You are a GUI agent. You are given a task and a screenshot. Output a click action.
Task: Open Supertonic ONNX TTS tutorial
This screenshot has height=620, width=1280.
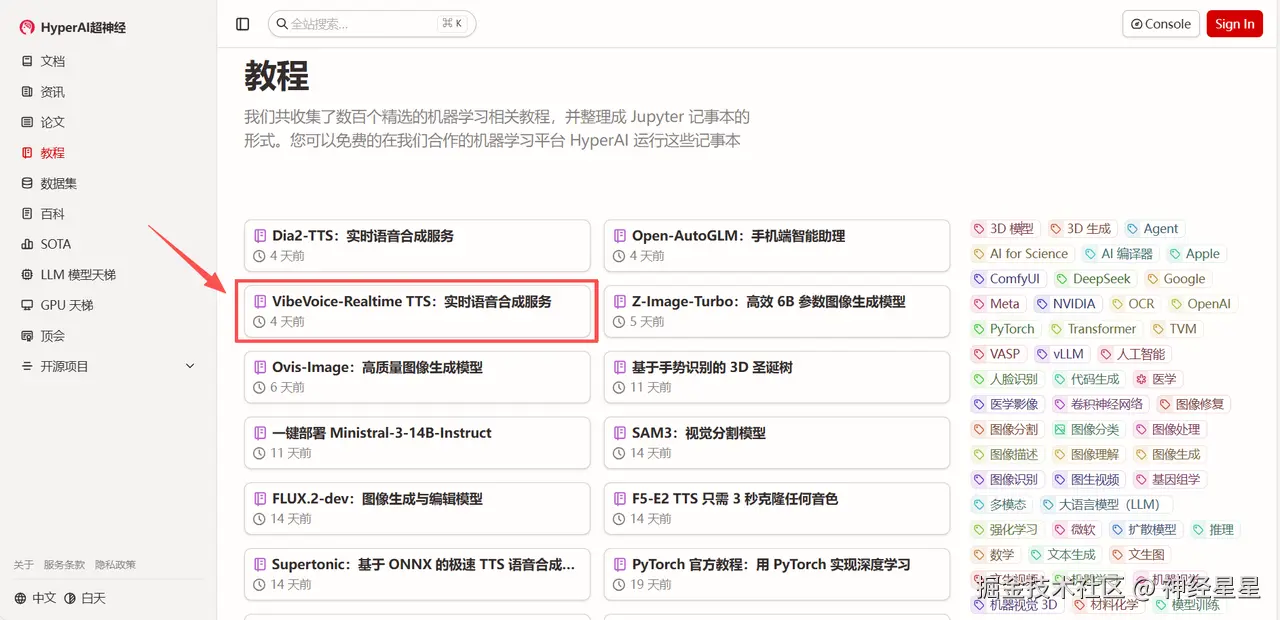[417, 574]
